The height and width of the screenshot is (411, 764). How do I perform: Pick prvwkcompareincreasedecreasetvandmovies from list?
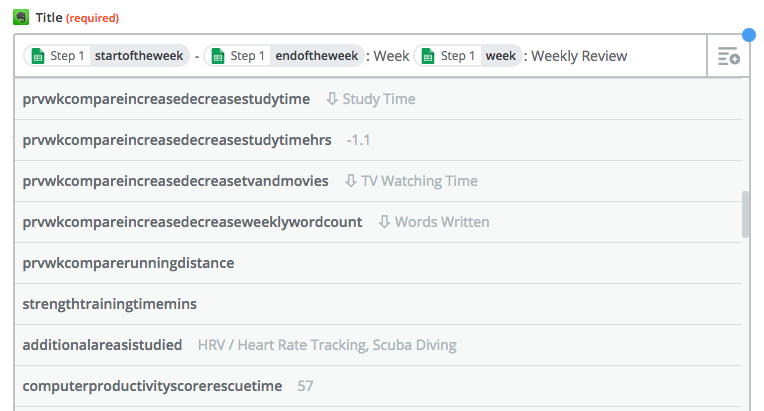[175, 181]
